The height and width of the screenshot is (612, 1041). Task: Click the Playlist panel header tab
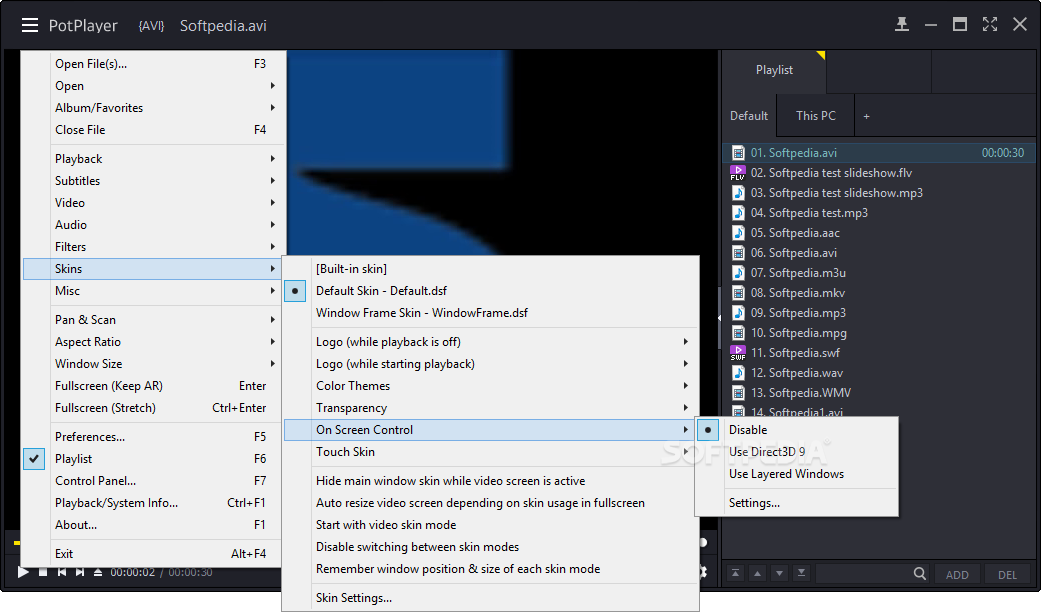coord(774,70)
